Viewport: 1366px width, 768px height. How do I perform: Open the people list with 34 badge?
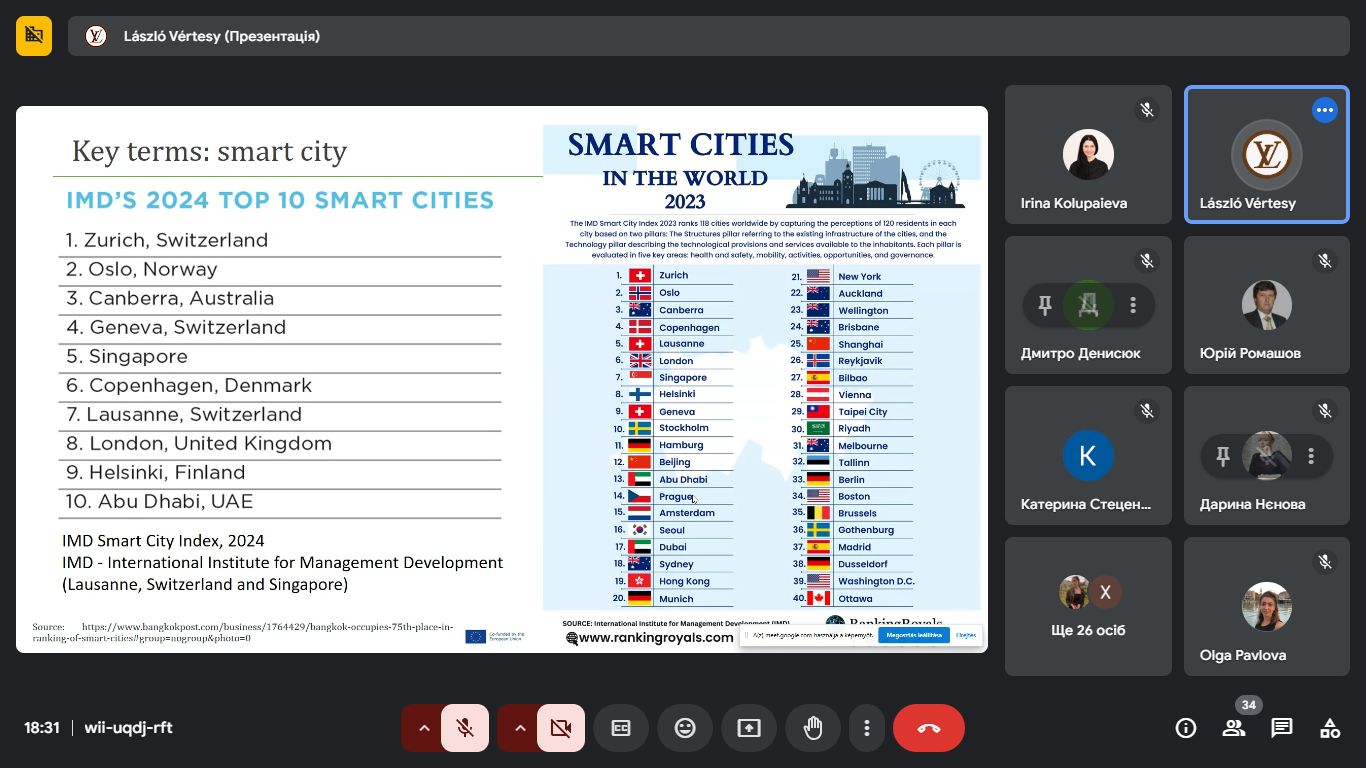tap(1234, 728)
